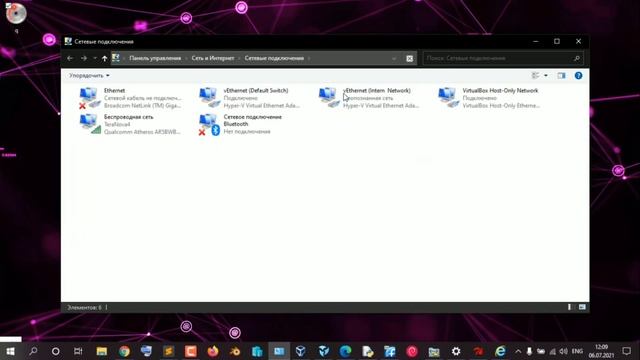Image resolution: width=640 pixels, height=360 pixels.
Task: Open Task View
Action: pyautogui.click(x=78, y=351)
